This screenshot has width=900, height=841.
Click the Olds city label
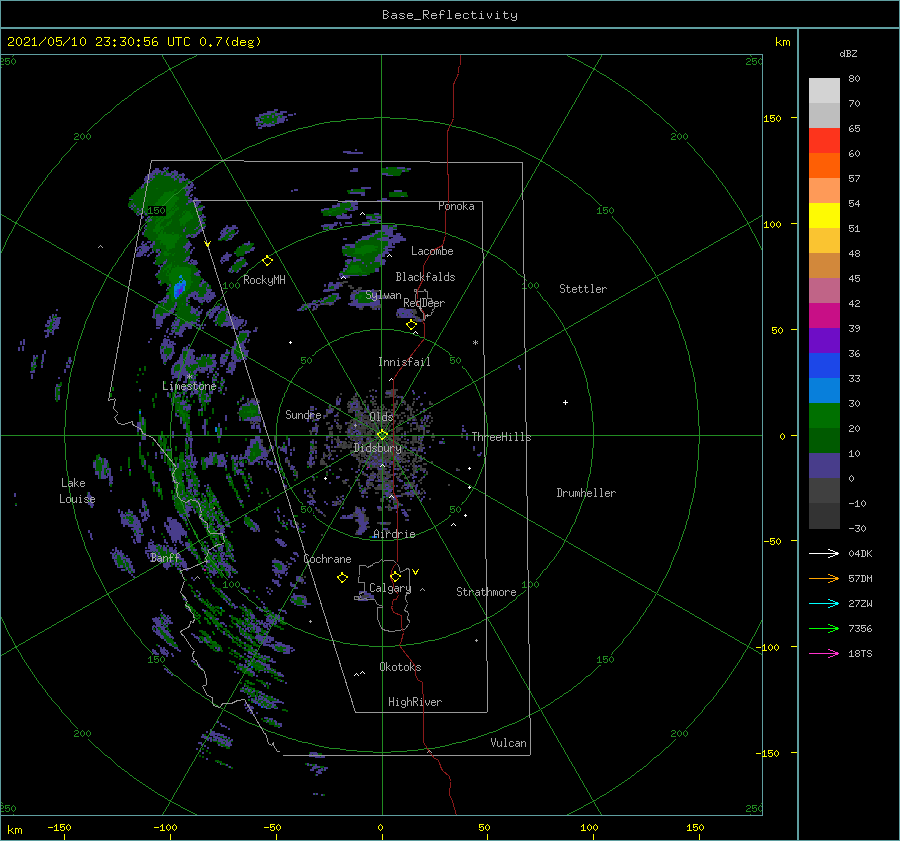point(381,416)
